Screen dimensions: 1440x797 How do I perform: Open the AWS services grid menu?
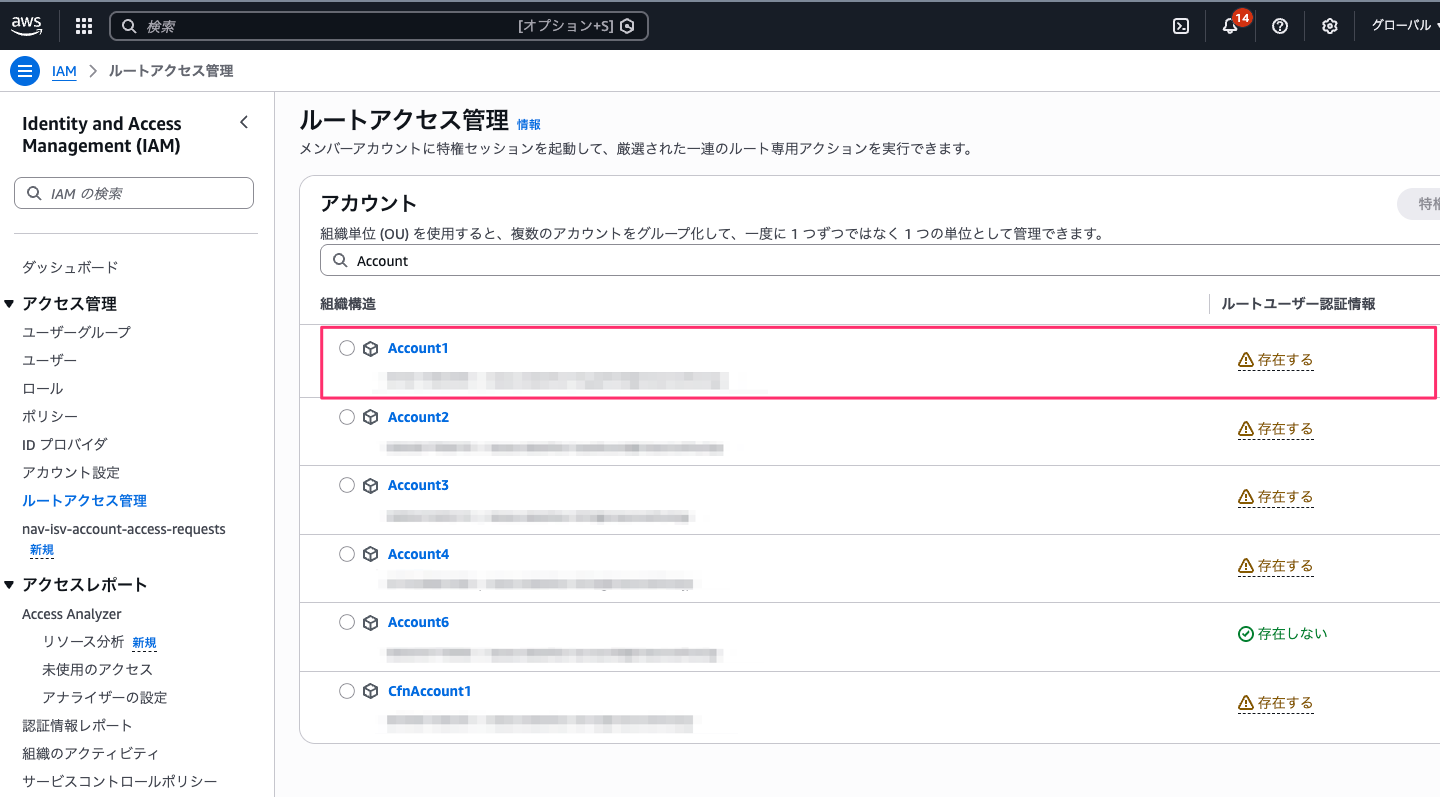pyautogui.click(x=84, y=26)
